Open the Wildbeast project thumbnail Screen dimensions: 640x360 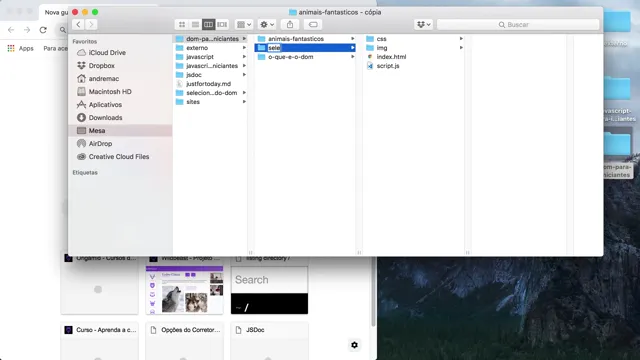[184, 290]
